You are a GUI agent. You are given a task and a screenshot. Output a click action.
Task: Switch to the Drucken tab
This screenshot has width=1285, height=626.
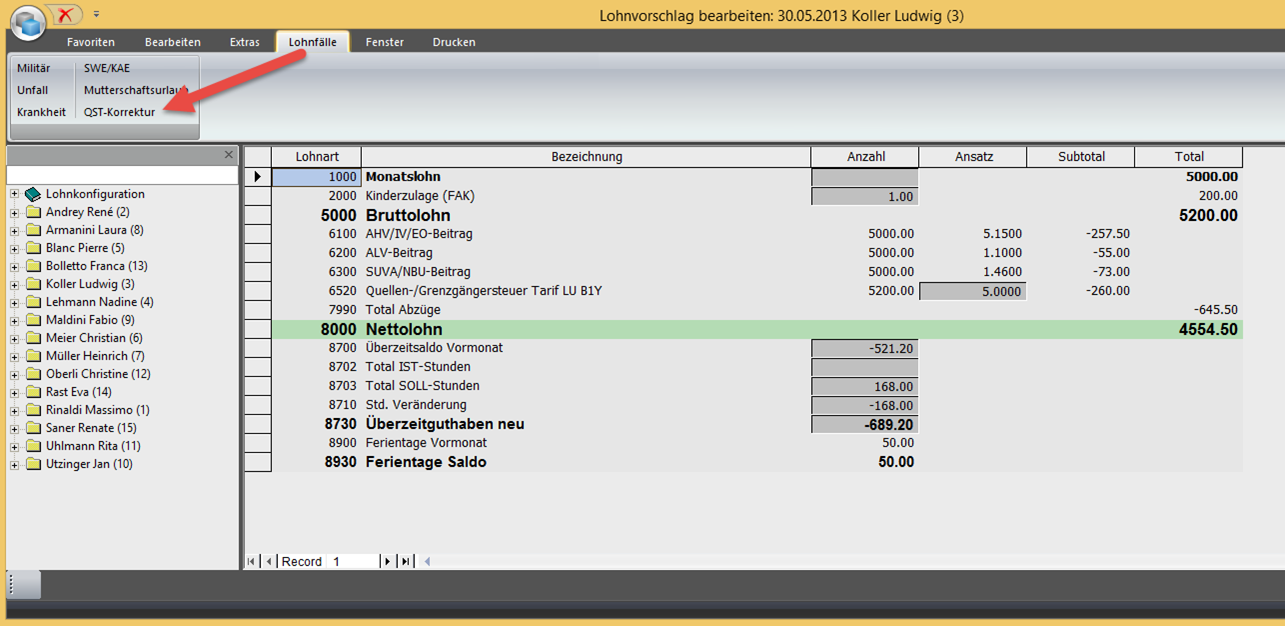453,42
